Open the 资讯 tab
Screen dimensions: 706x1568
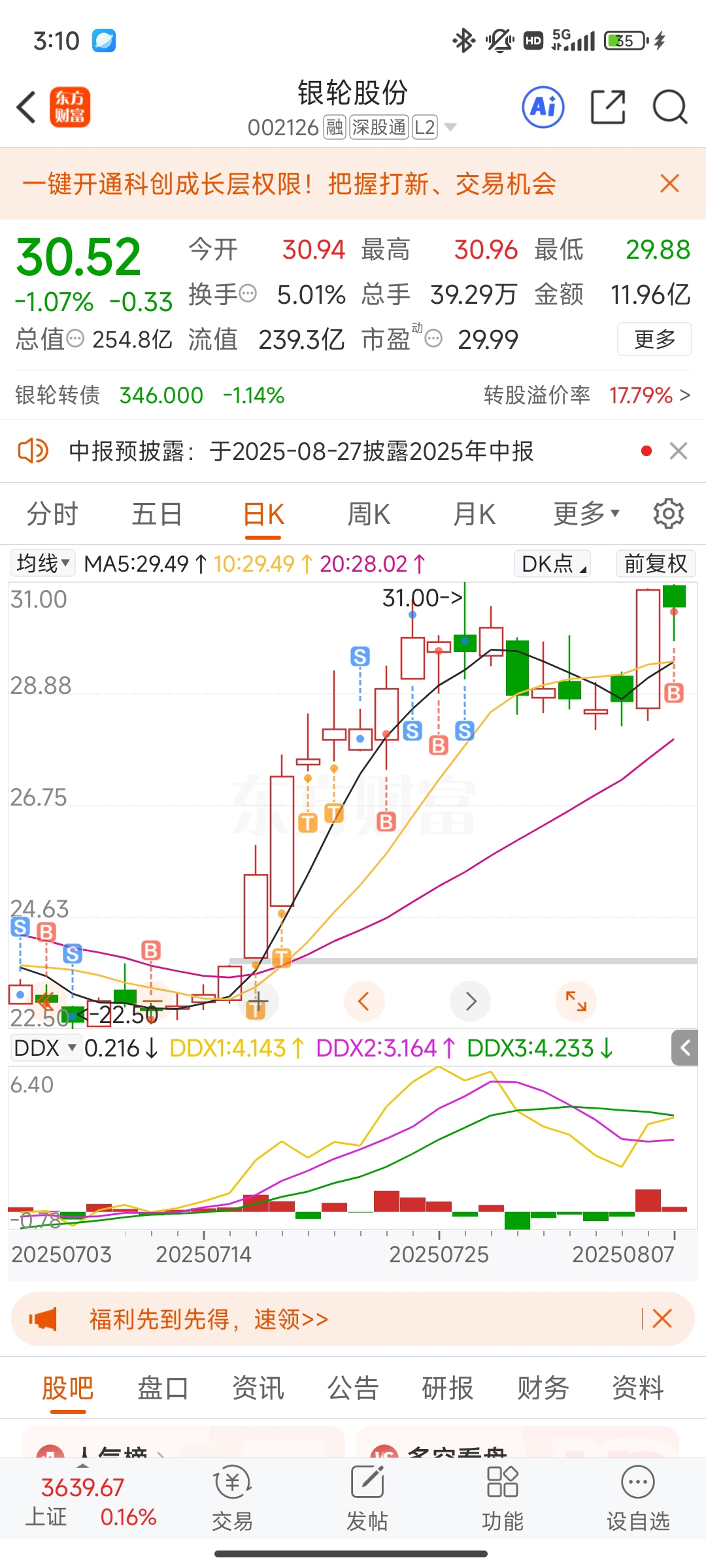pos(258,1388)
